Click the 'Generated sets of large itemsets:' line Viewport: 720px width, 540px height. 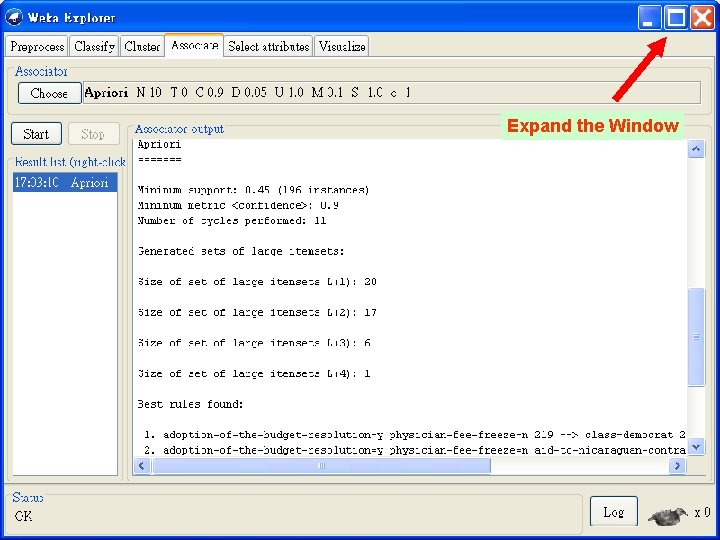point(241,251)
